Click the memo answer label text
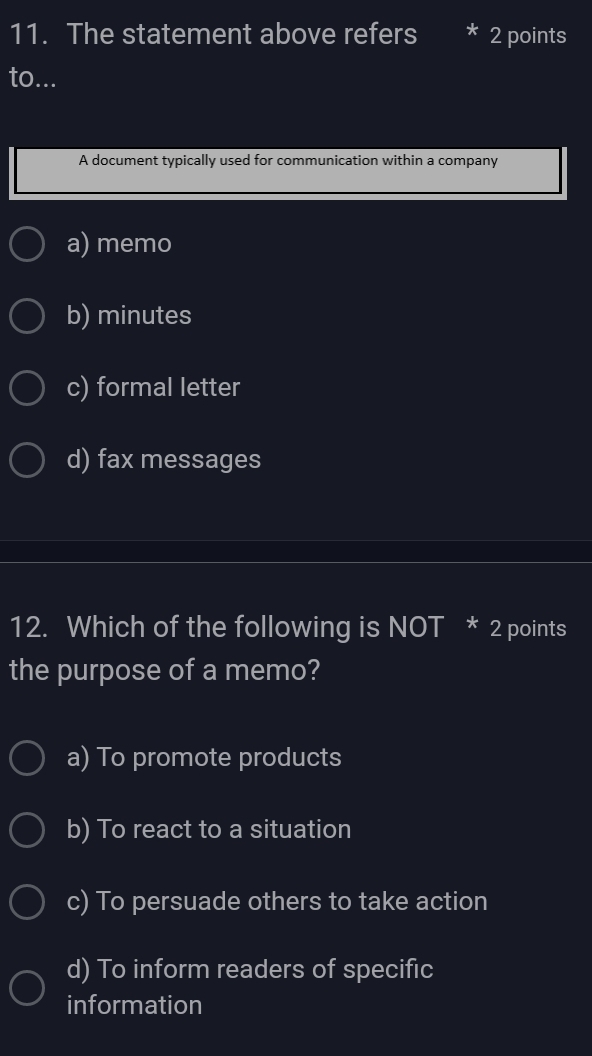This screenshot has width=592, height=1056. (x=119, y=243)
